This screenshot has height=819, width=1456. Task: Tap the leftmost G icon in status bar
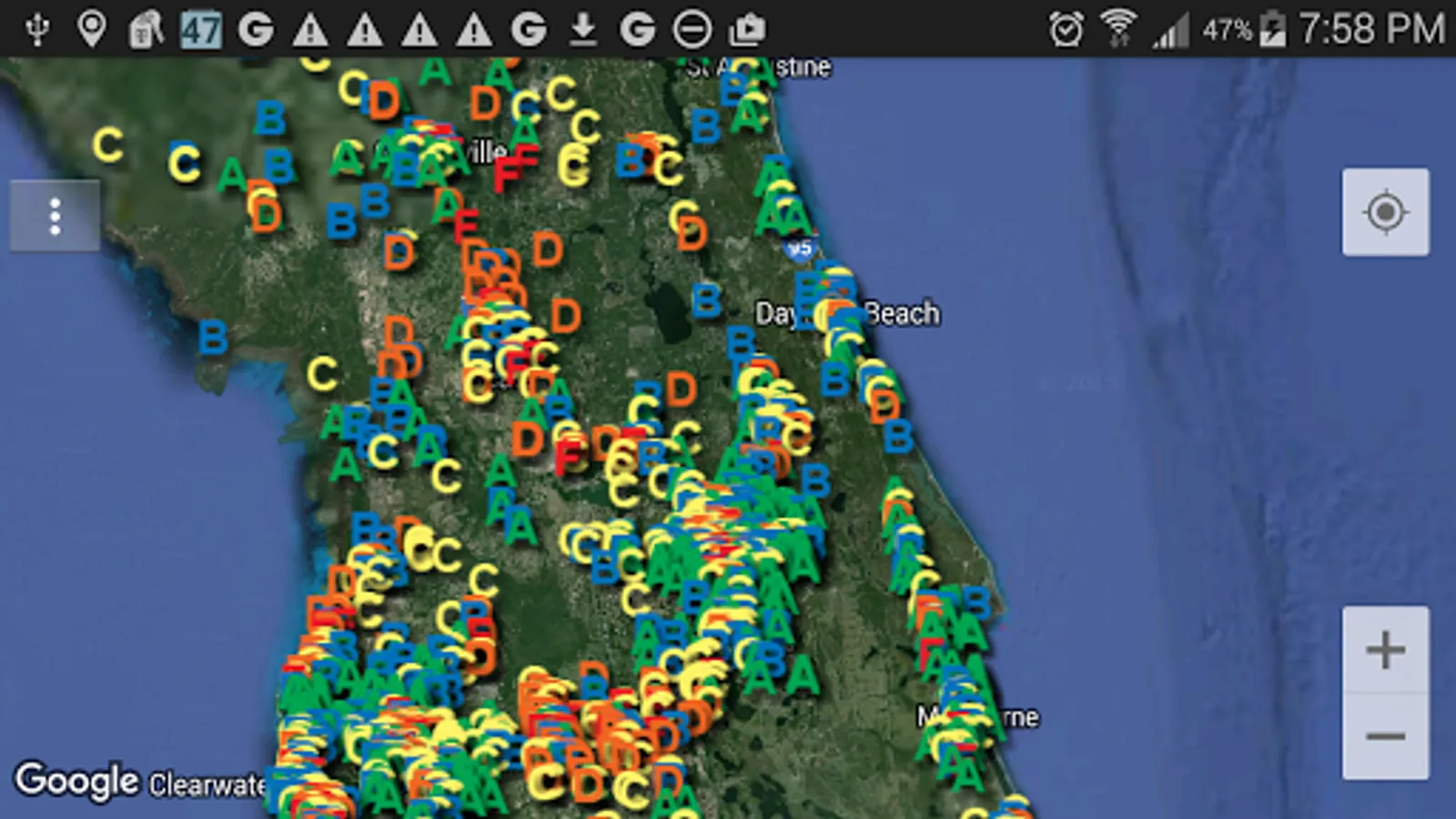point(256,29)
